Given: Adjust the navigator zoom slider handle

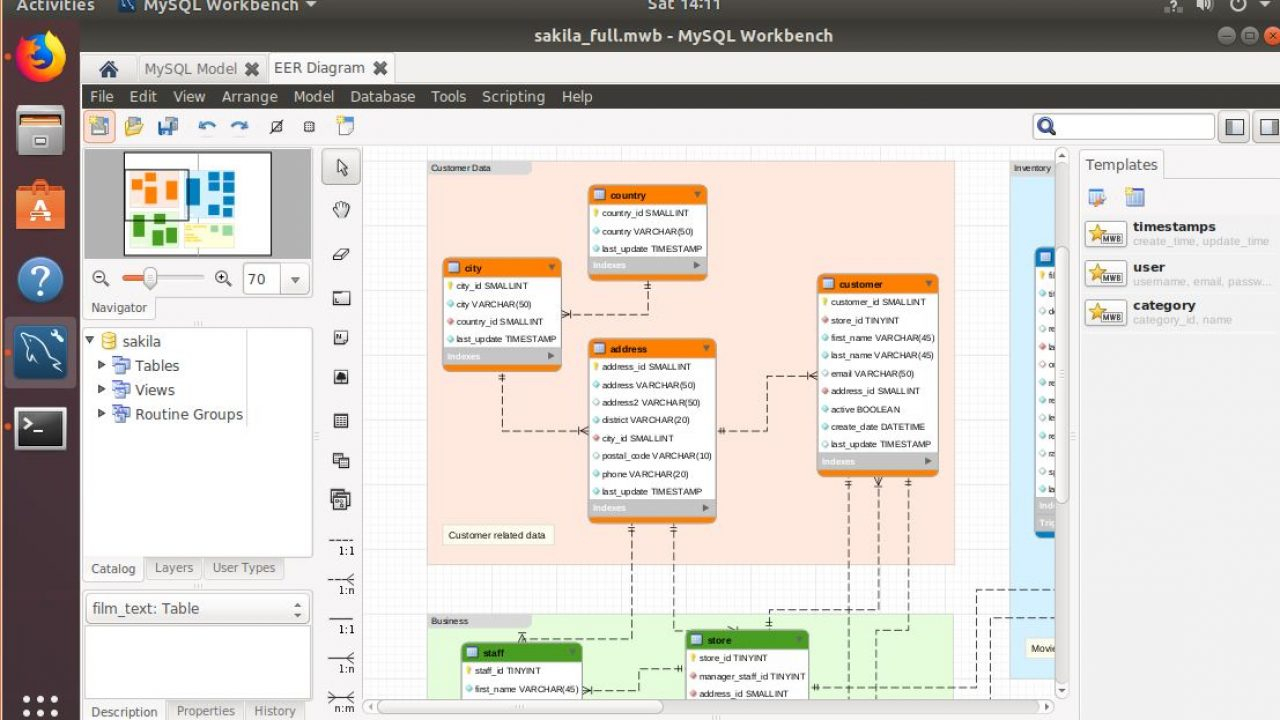Looking at the screenshot, I should [149, 278].
